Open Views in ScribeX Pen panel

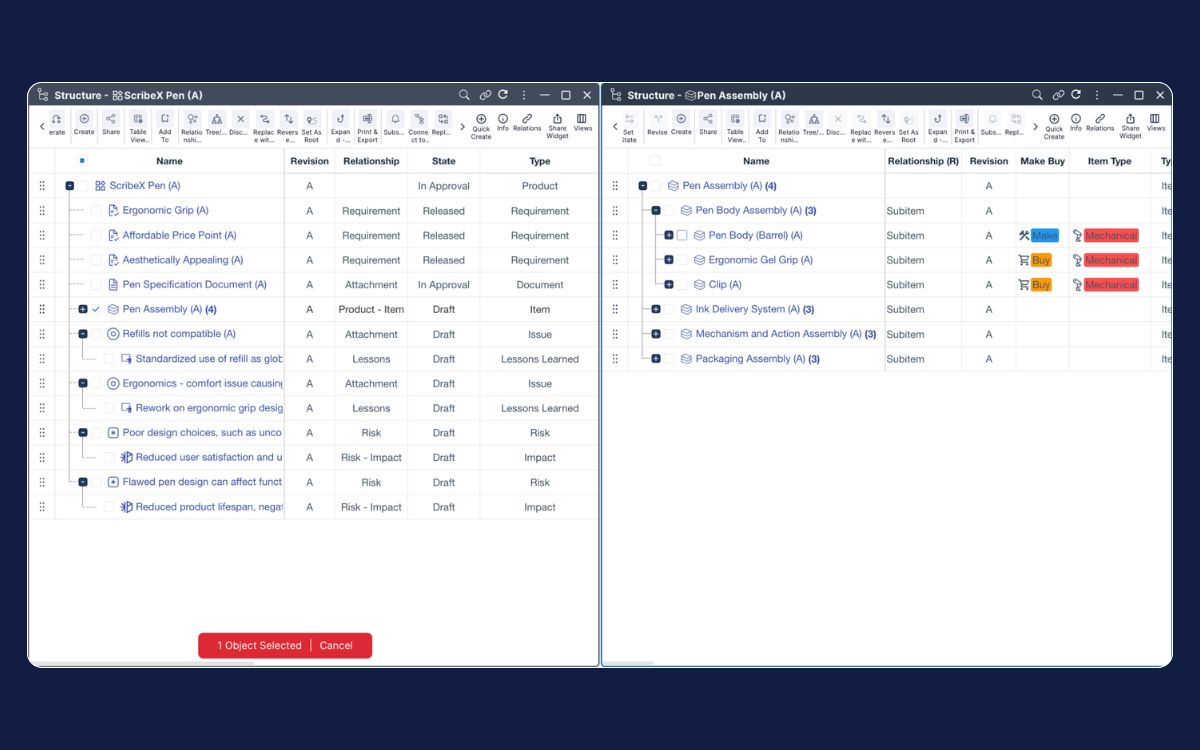[x=582, y=122]
